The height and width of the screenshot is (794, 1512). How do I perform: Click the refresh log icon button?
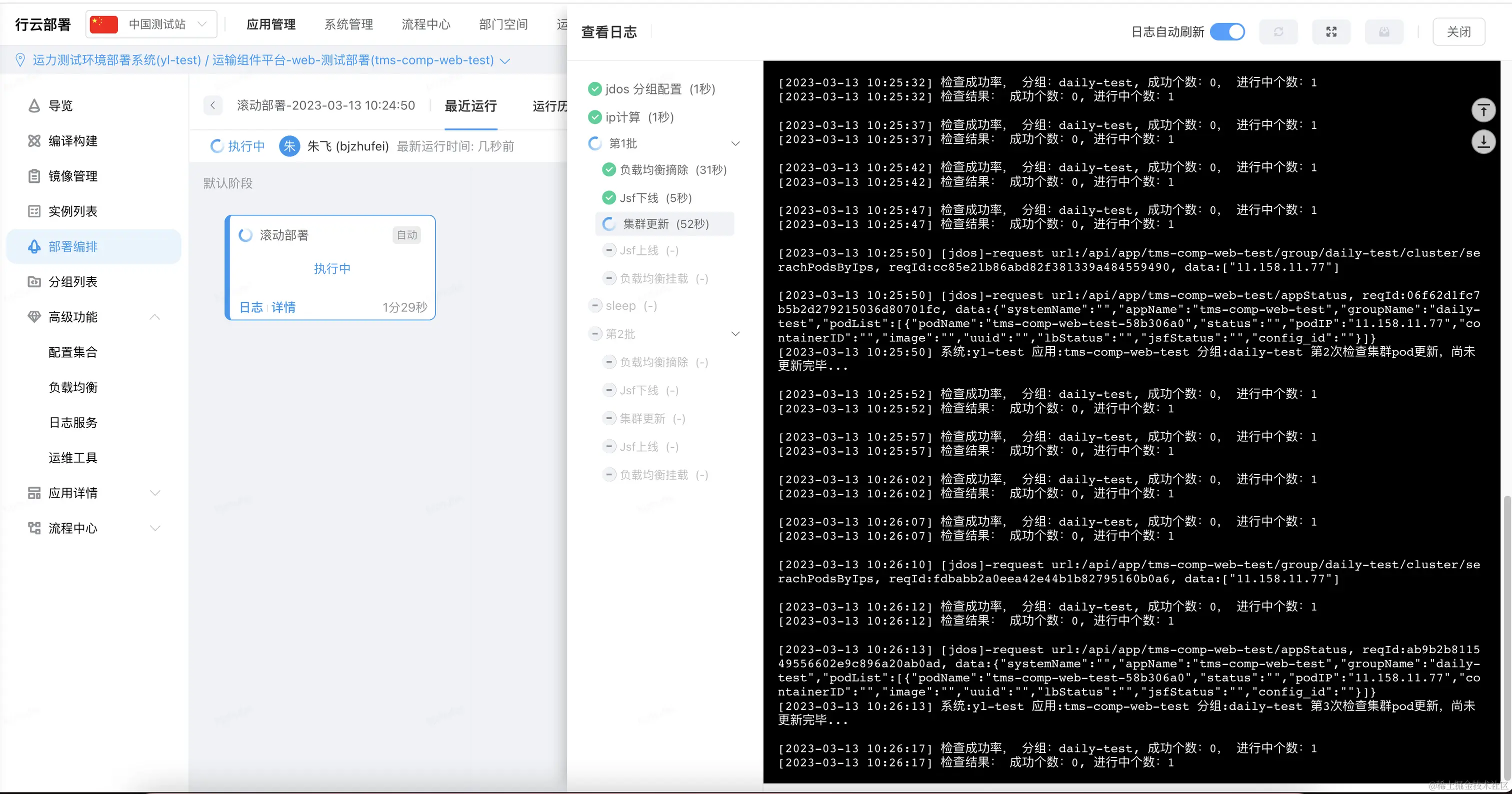coord(1278,31)
